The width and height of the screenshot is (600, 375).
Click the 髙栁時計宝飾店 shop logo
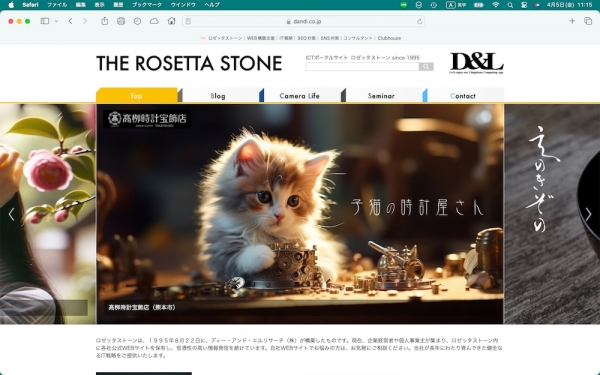147,119
